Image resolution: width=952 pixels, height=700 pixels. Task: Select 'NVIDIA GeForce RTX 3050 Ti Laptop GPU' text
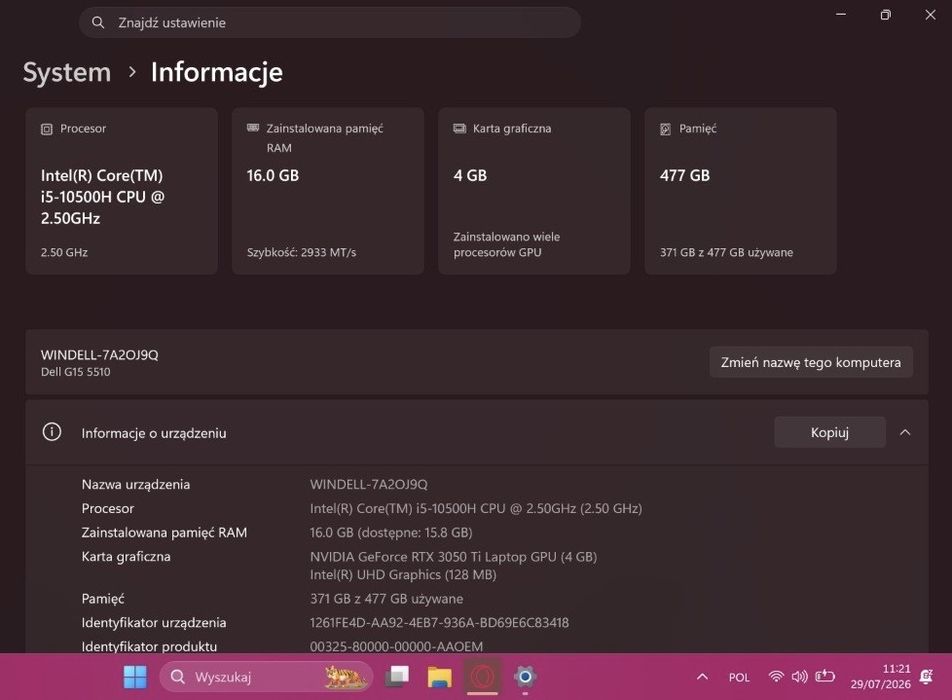pyautogui.click(x=434, y=556)
